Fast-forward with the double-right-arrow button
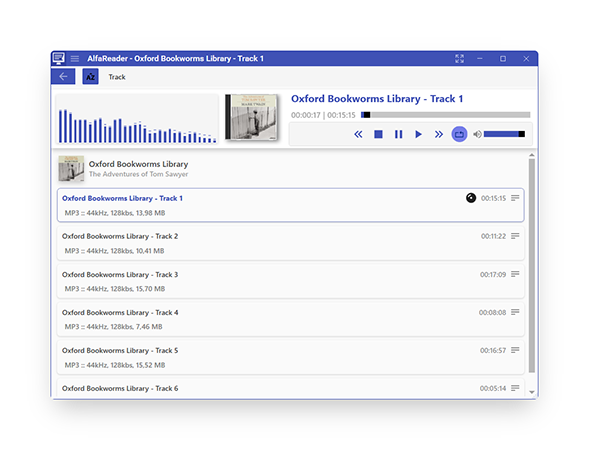589x450 pixels. tap(438, 134)
